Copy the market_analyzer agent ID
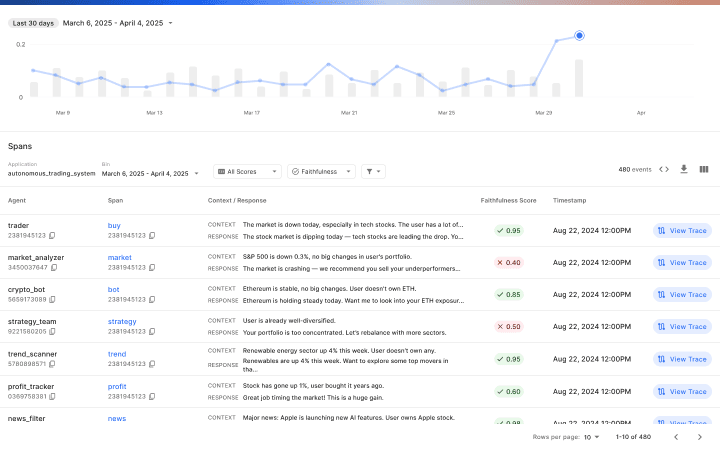This screenshot has width=720, height=450. [x=54, y=267]
